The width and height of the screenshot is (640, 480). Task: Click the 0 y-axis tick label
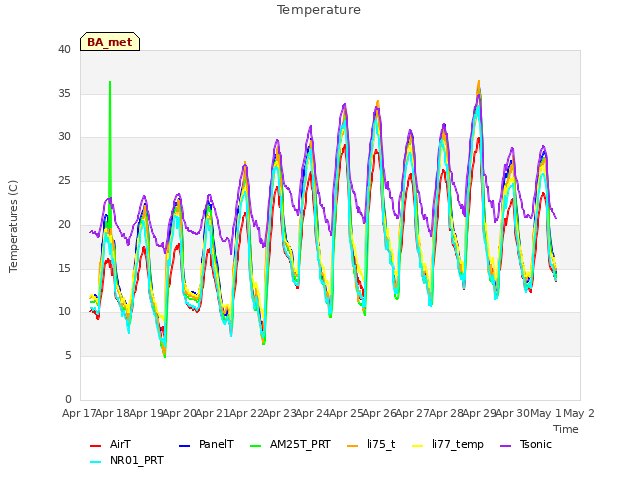[68, 399]
